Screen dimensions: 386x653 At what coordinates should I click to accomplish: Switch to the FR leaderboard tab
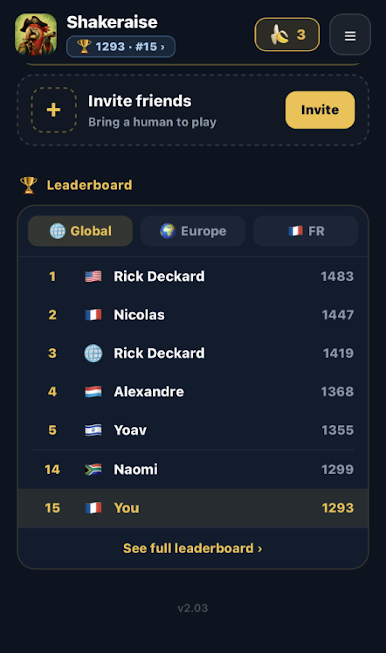[x=306, y=231]
